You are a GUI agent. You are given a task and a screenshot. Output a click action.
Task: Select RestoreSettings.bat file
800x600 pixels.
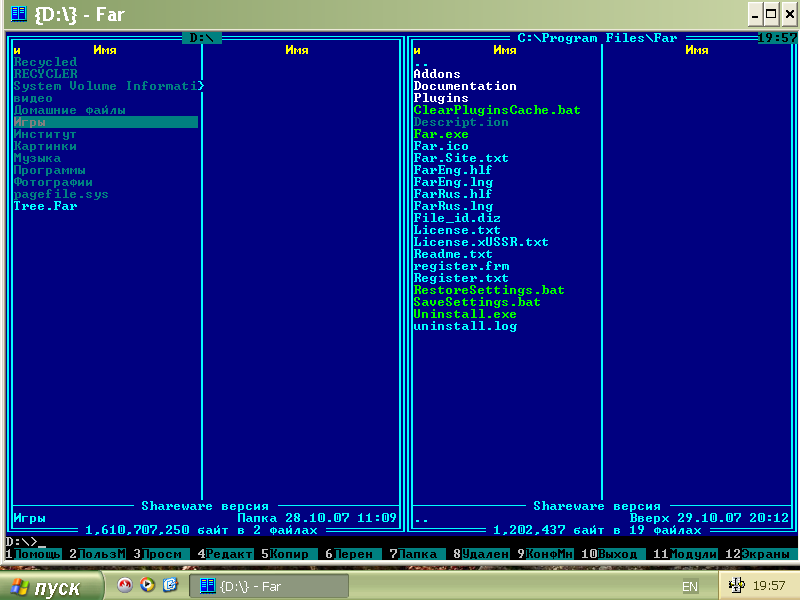[x=489, y=290]
